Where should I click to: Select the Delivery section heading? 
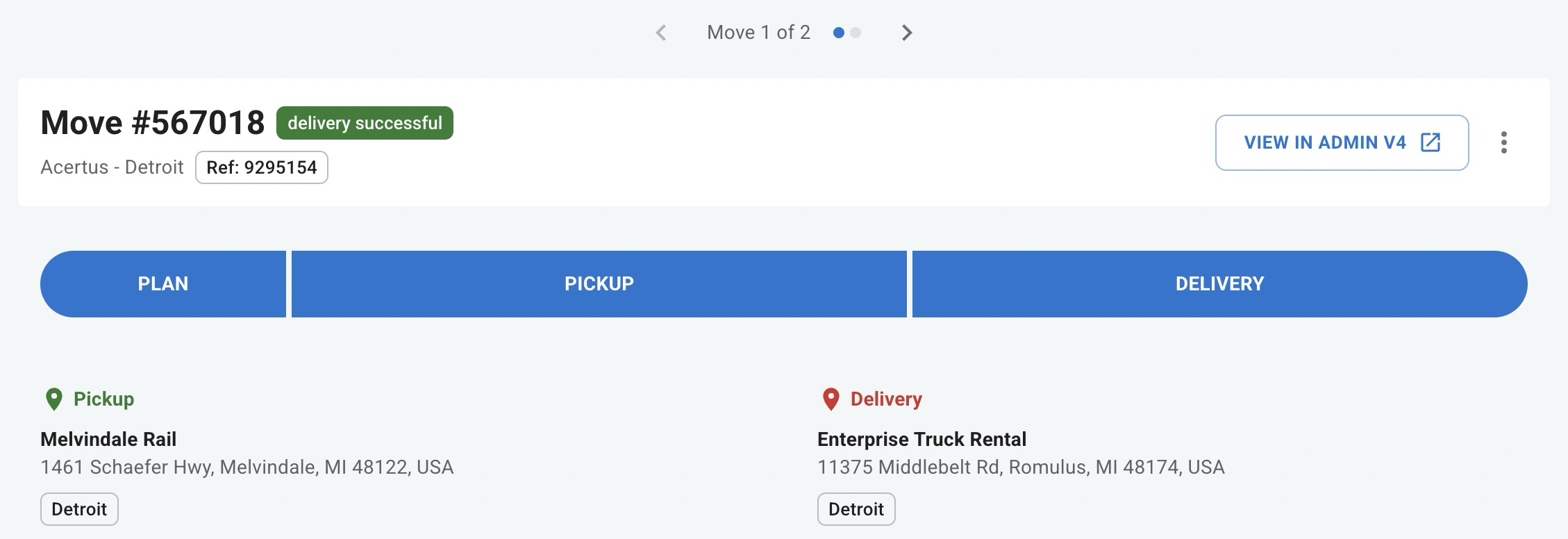pos(885,399)
